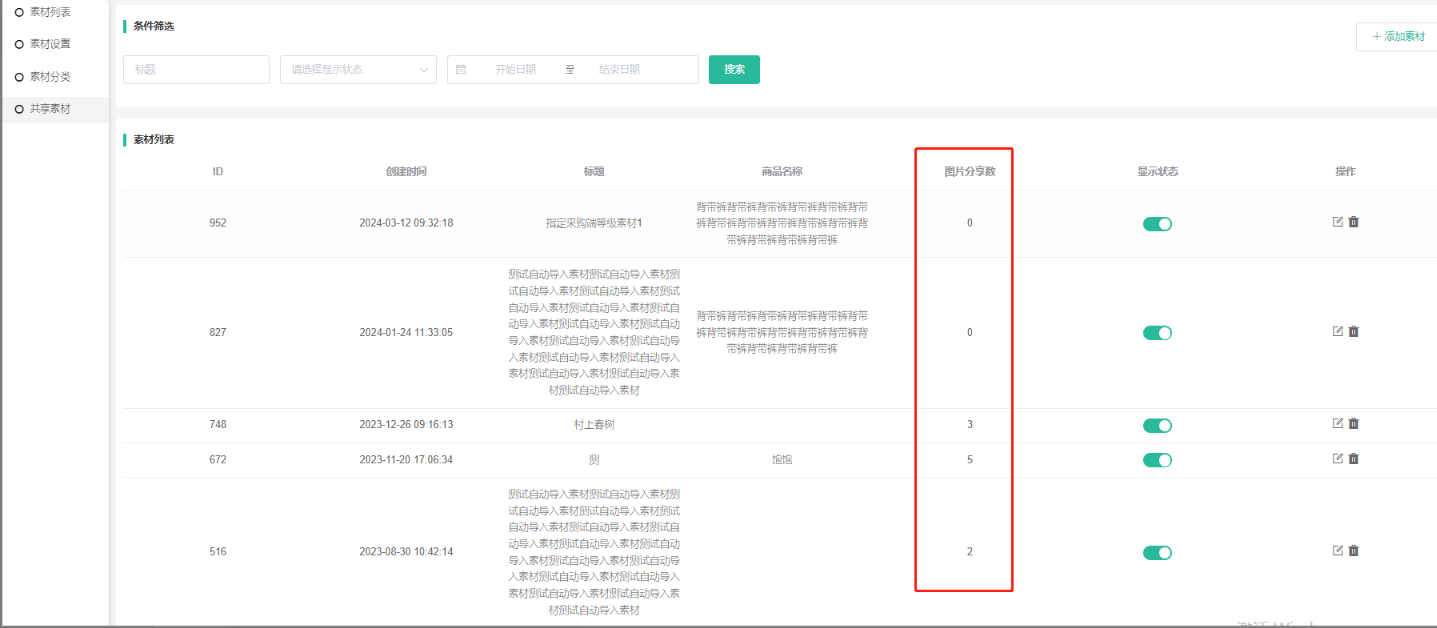The width and height of the screenshot is (1437, 628).
Task: Go to 素材列表 in sidebar
Action: (x=50, y=12)
